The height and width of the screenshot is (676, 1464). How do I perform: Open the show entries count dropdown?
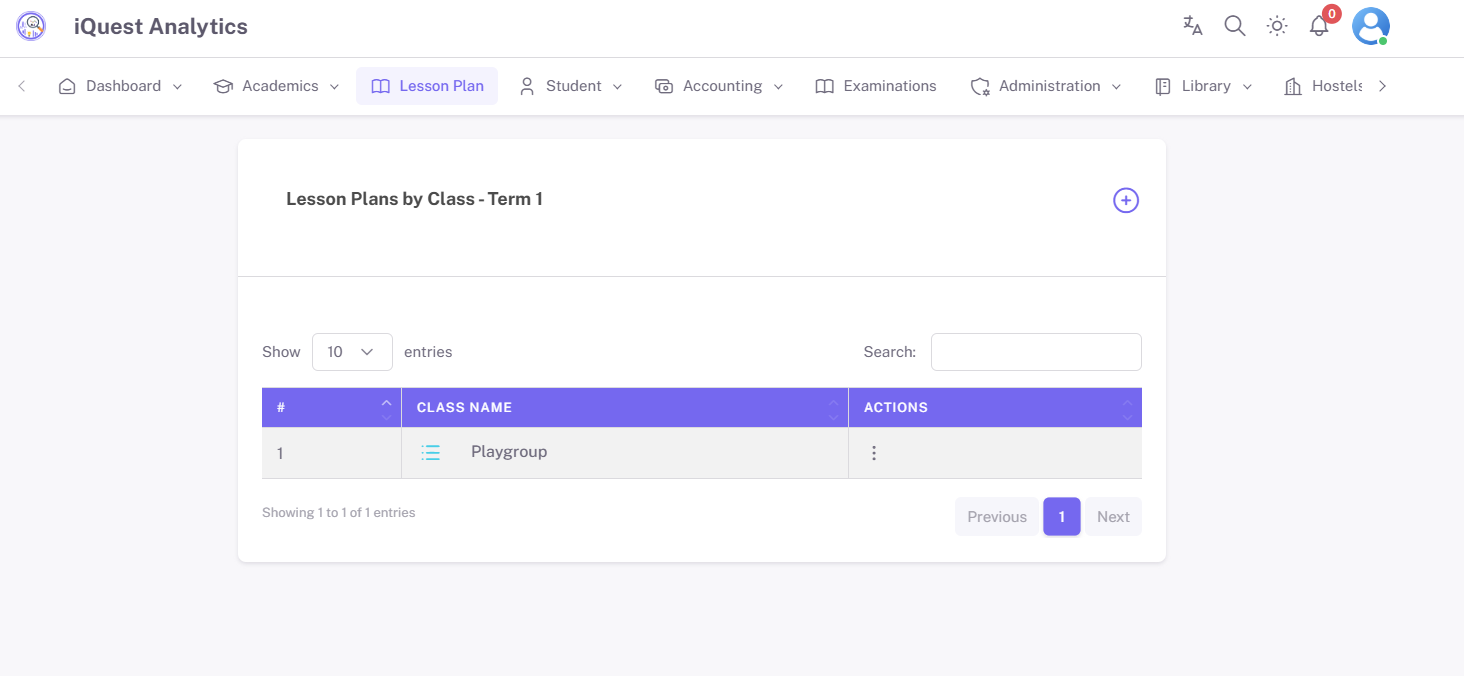[x=352, y=352]
